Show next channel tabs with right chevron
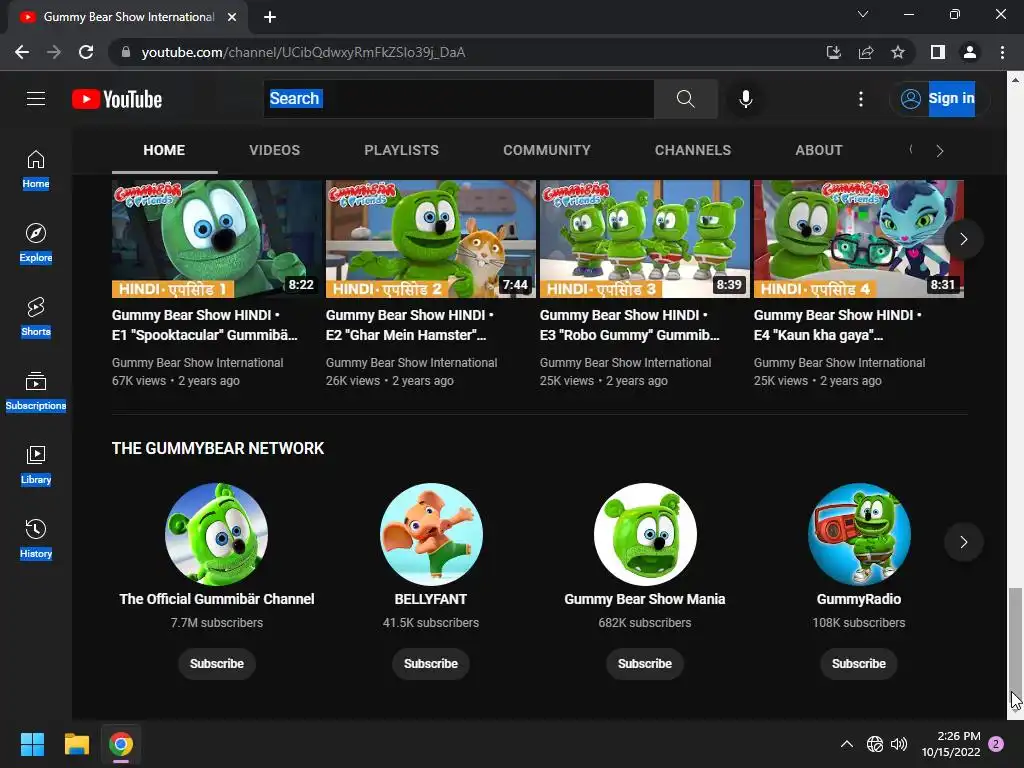This screenshot has width=1024, height=768. point(940,151)
